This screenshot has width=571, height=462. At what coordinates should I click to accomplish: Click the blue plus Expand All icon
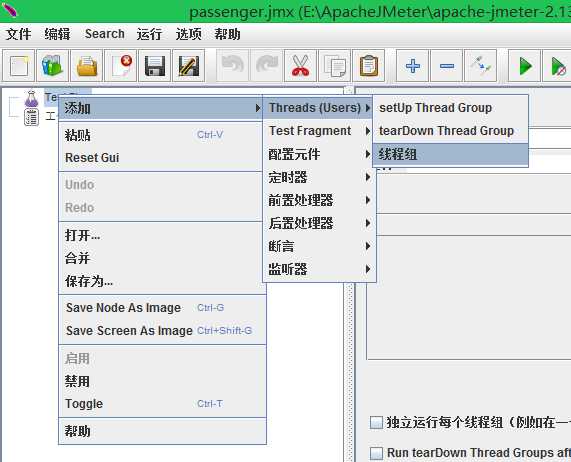click(413, 66)
